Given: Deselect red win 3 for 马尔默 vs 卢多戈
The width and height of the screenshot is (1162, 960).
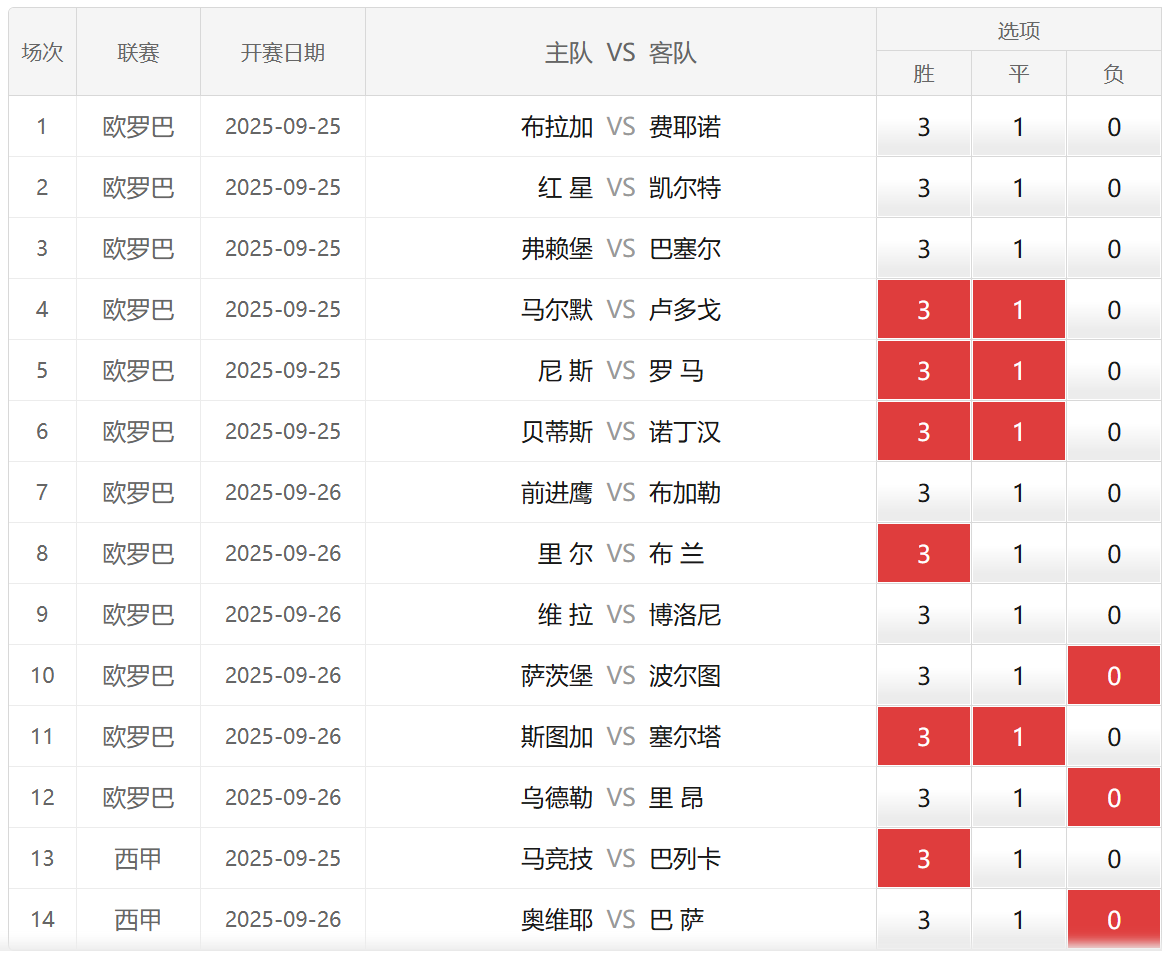Looking at the screenshot, I should click(923, 310).
